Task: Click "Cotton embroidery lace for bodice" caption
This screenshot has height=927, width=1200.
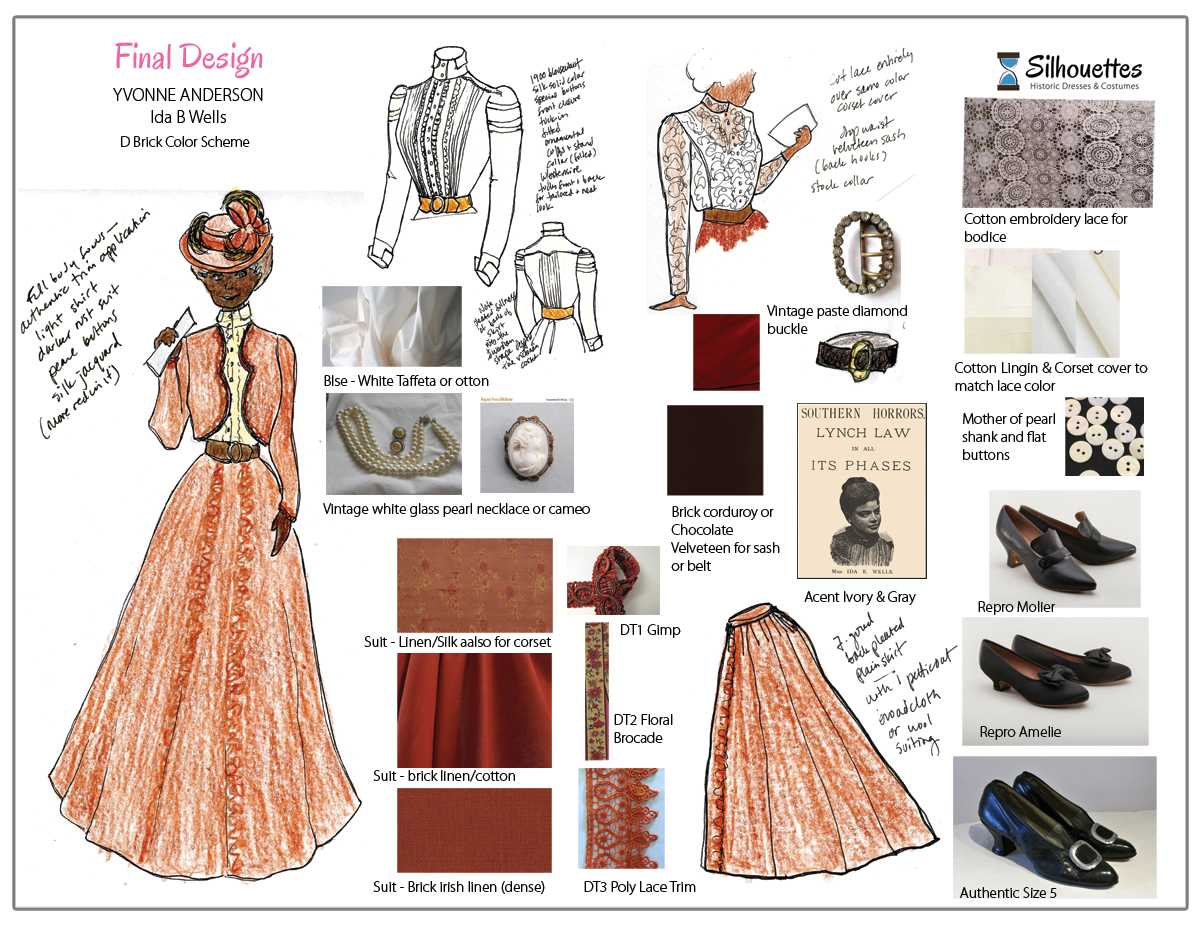Action: tap(1046, 228)
